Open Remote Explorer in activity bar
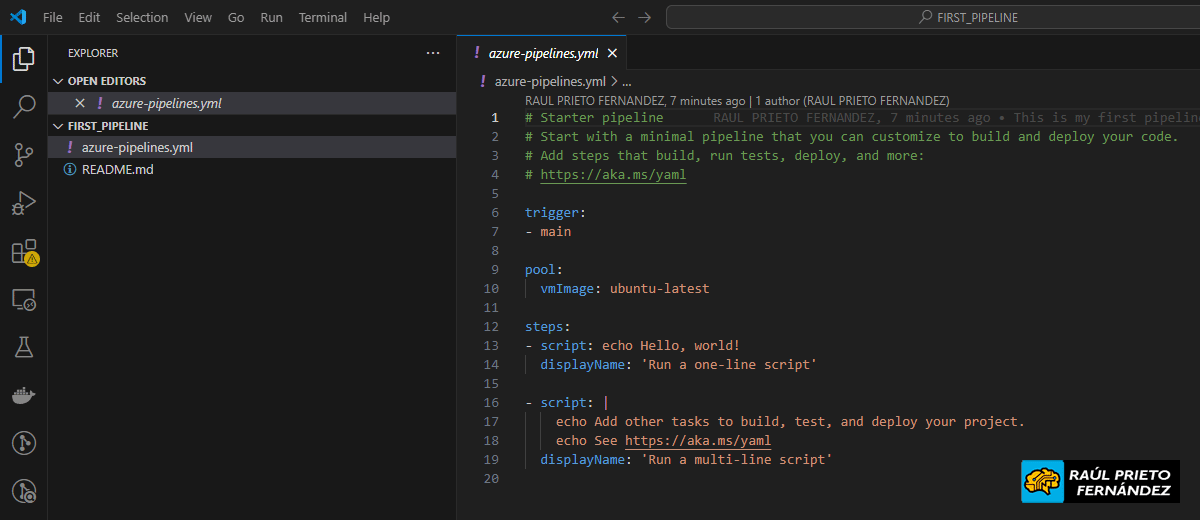Screen dimensions: 1200x520 [24, 300]
